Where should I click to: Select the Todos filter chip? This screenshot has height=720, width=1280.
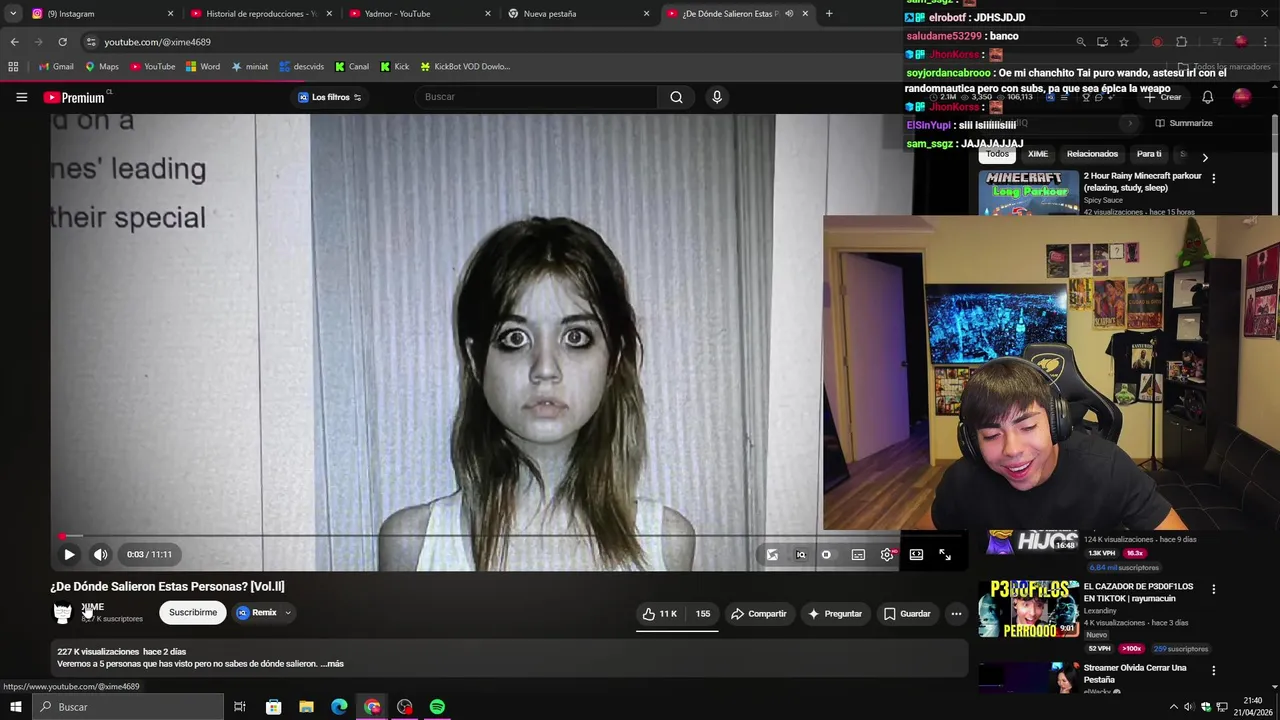pos(998,154)
